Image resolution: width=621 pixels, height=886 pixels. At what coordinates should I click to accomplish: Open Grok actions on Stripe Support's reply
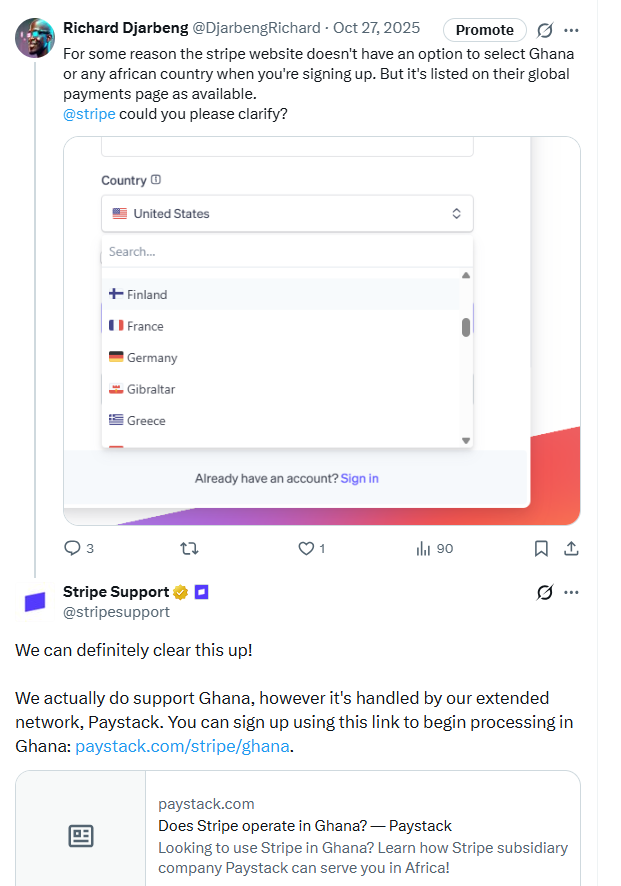pos(544,592)
